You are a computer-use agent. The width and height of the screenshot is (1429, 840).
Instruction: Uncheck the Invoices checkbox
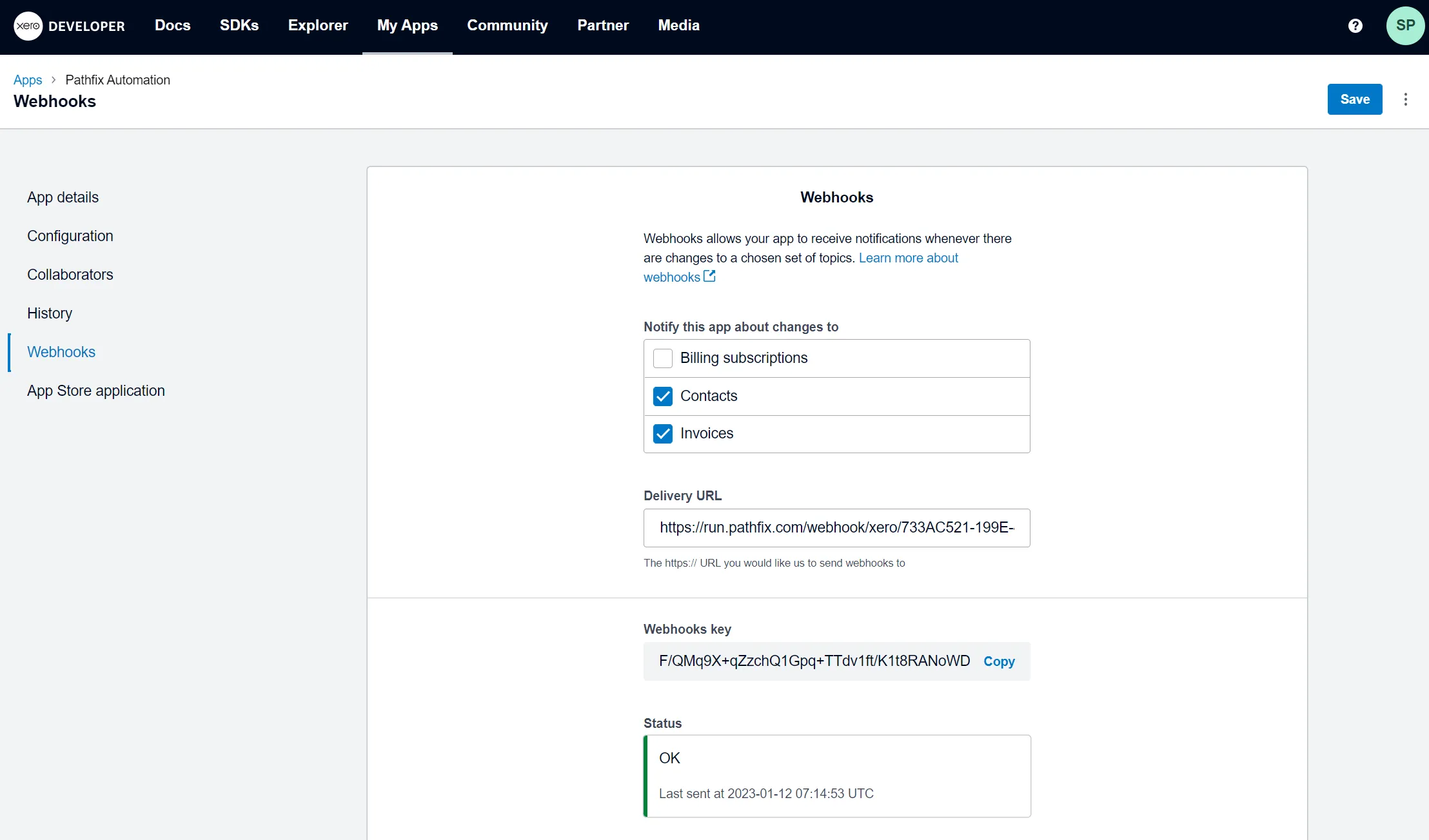click(662, 434)
